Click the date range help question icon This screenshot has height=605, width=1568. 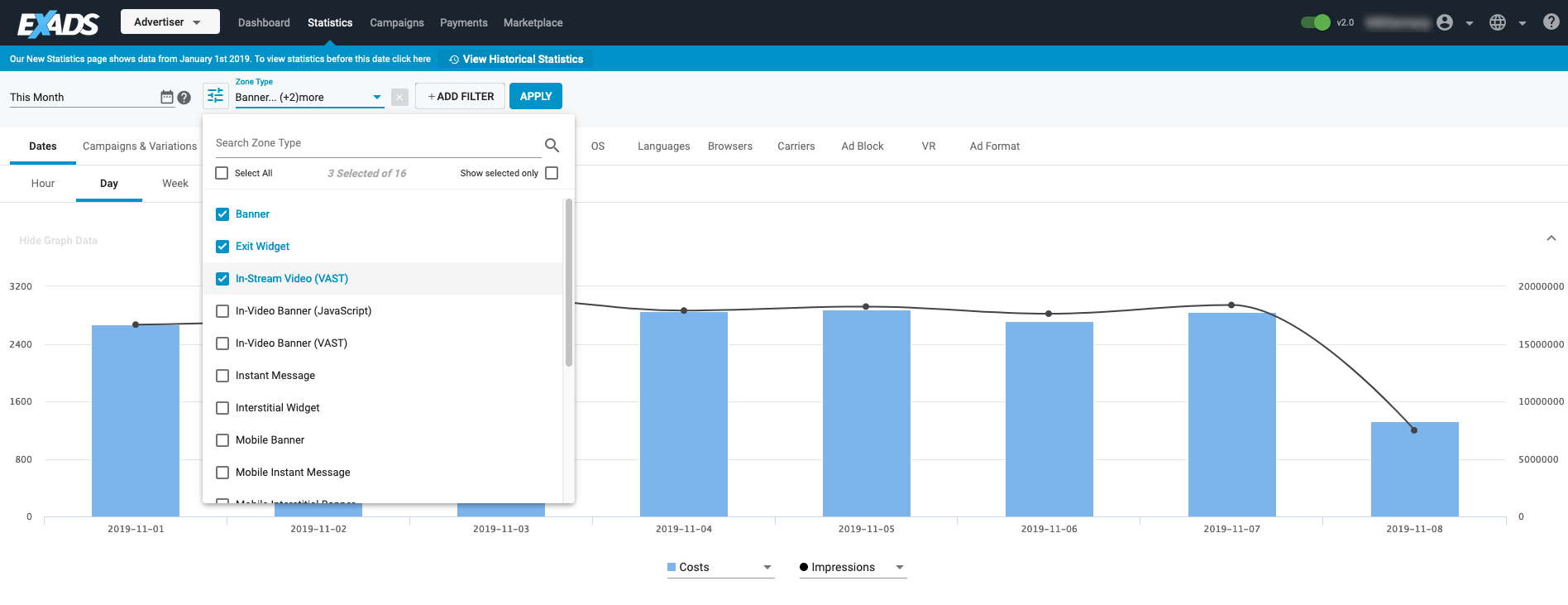[x=184, y=98]
